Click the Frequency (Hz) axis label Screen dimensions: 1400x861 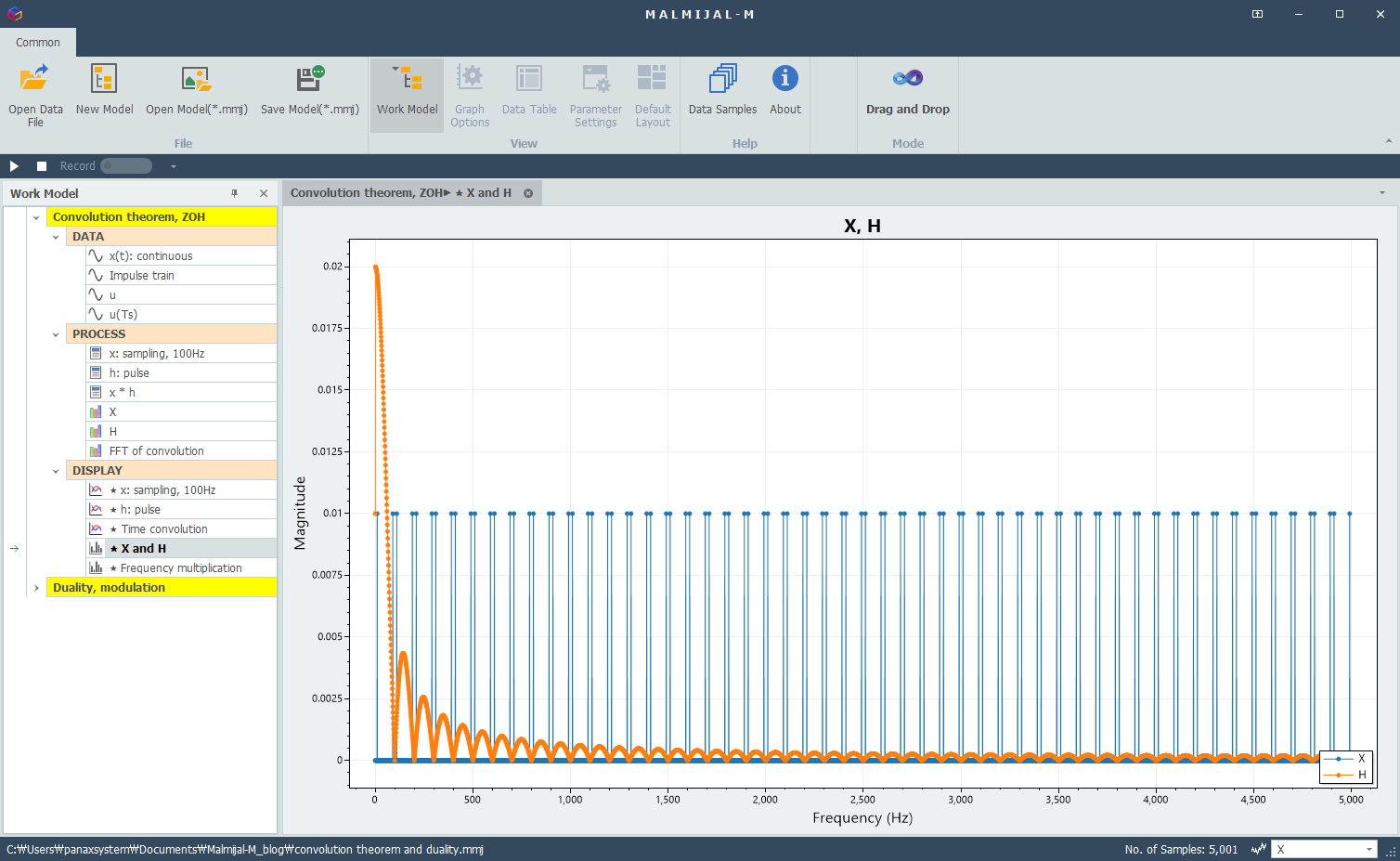click(862, 817)
